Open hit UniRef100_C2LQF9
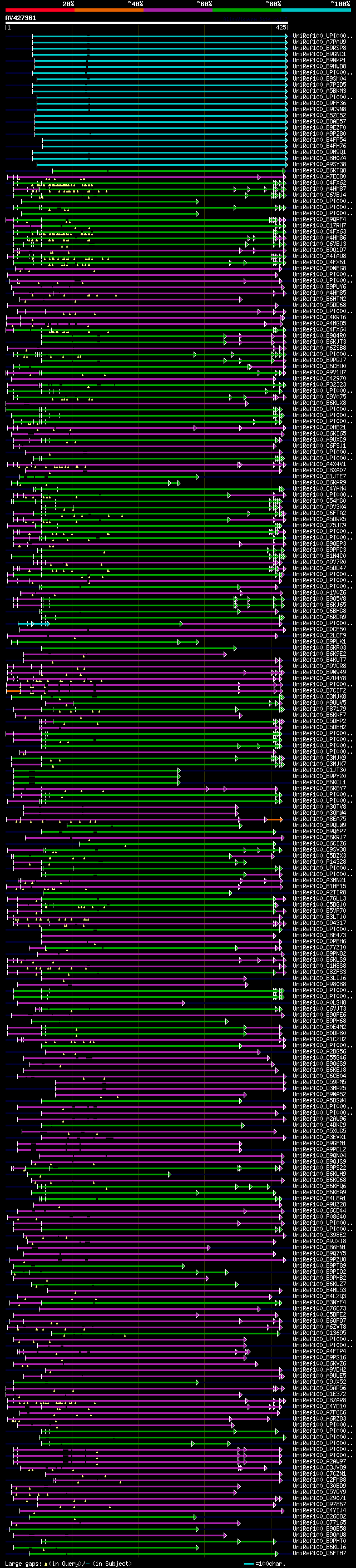356x1568 pixels. (x=319, y=635)
